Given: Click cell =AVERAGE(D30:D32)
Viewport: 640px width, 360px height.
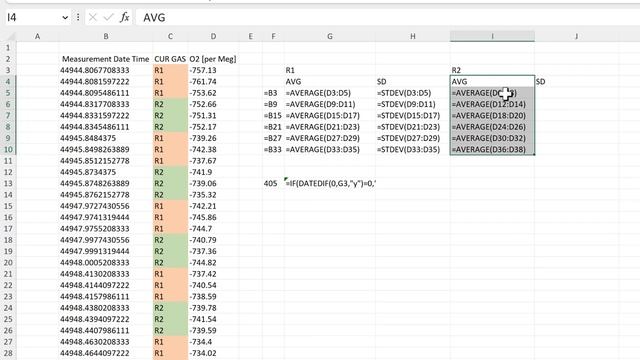Looking at the screenshot, I should click(492, 138).
